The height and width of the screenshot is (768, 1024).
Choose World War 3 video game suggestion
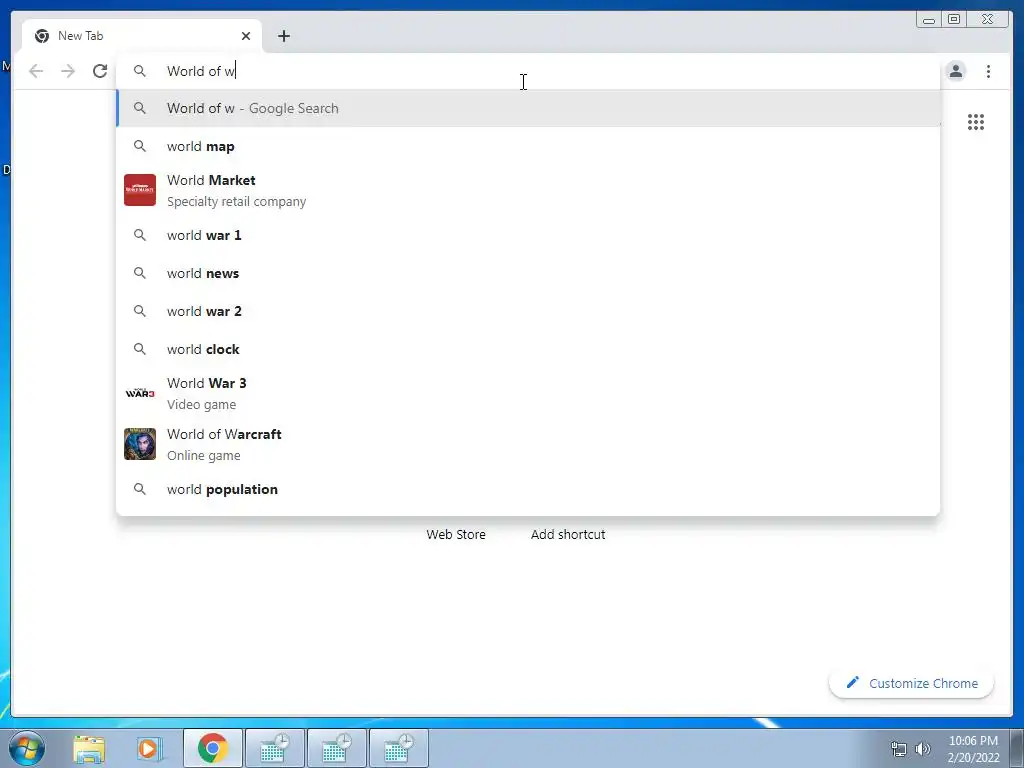click(528, 393)
